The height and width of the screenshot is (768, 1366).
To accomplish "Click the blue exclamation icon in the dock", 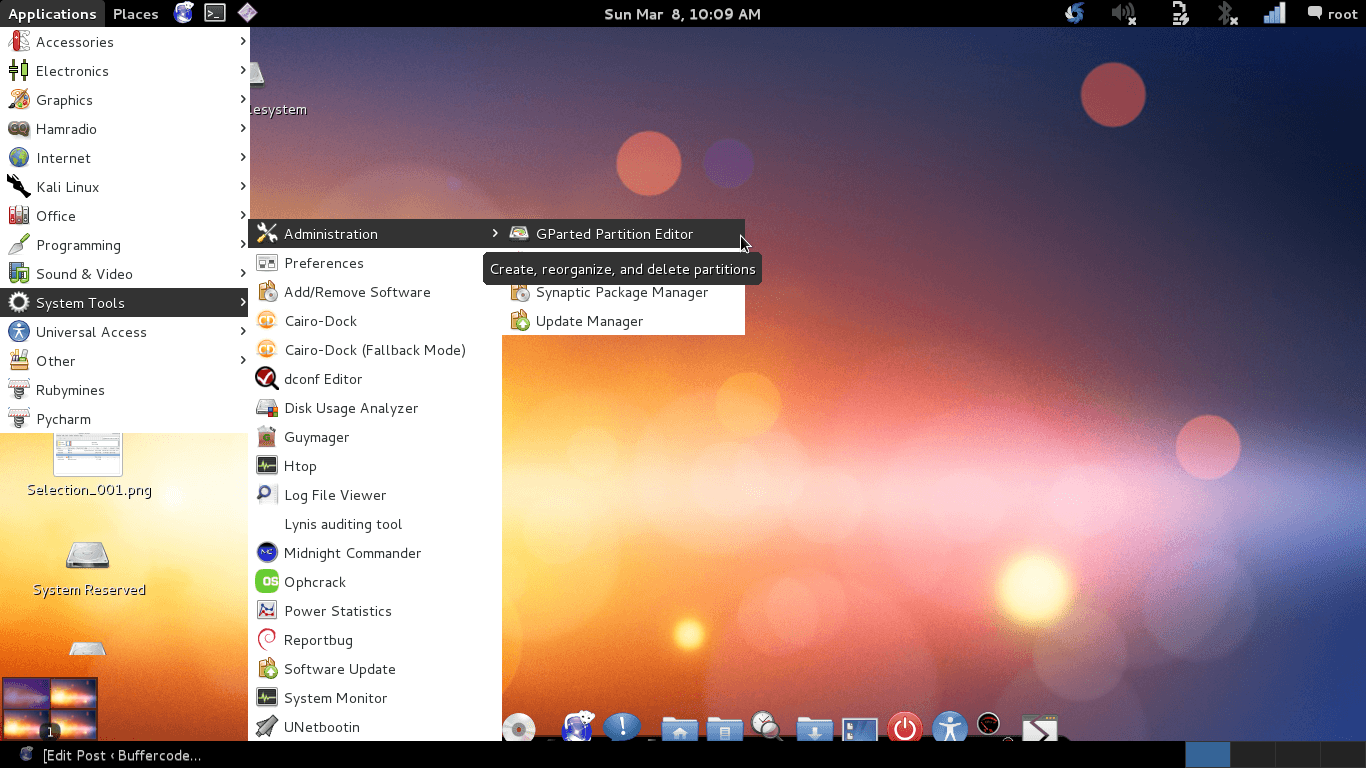I will (x=622, y=727).
